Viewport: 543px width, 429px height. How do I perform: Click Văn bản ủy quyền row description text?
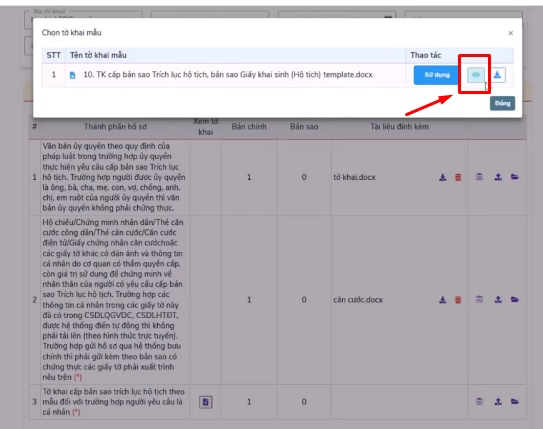pyautogui.click(x=114, y=177)
